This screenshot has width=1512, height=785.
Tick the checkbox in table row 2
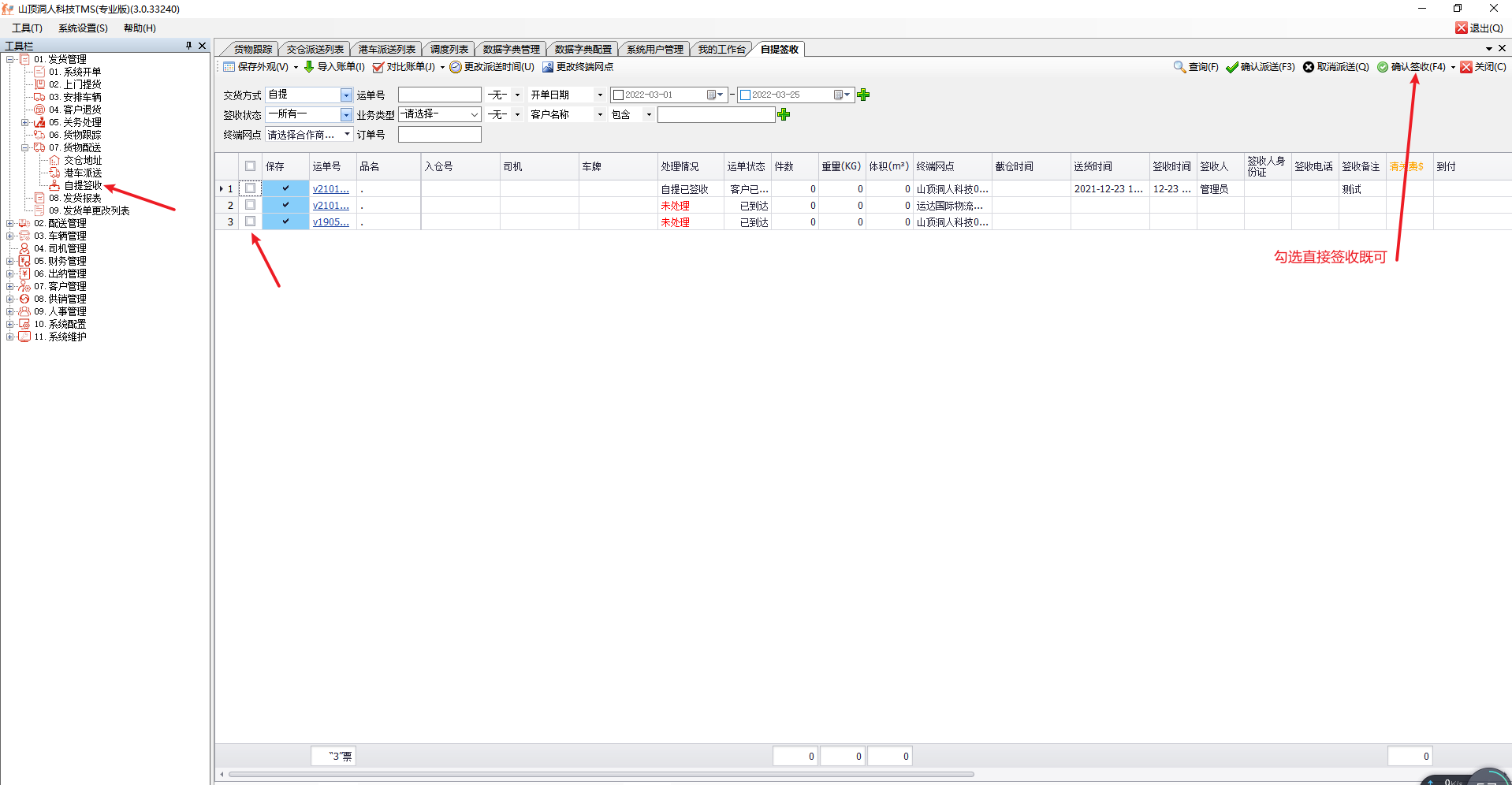[251, 205]
